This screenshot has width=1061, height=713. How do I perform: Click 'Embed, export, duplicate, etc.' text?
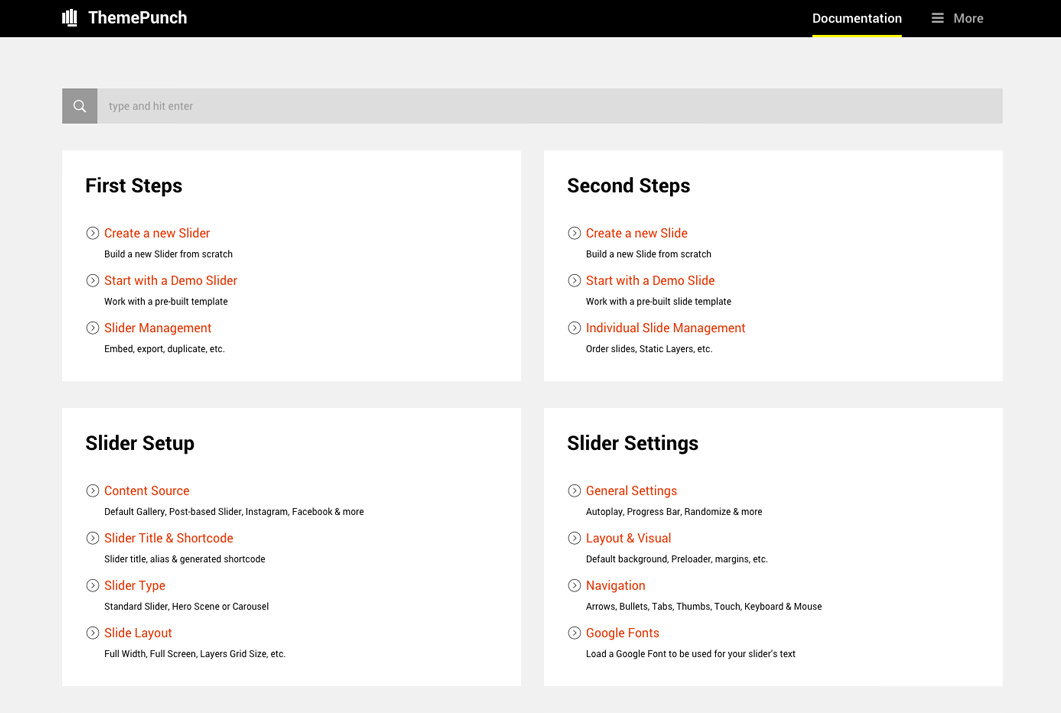[x=164, y=349]
